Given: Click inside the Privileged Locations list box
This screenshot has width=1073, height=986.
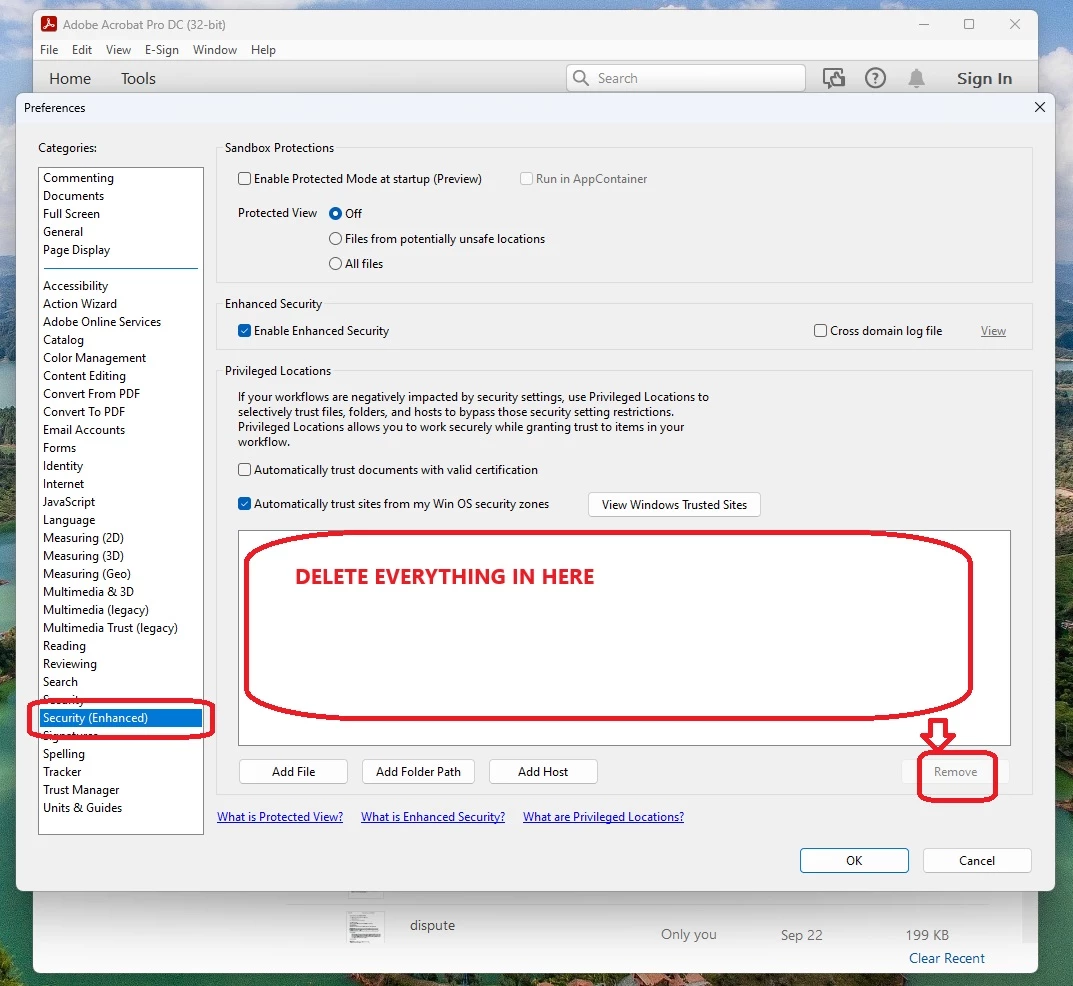Looking at the screenshot, I should [624, 638].
